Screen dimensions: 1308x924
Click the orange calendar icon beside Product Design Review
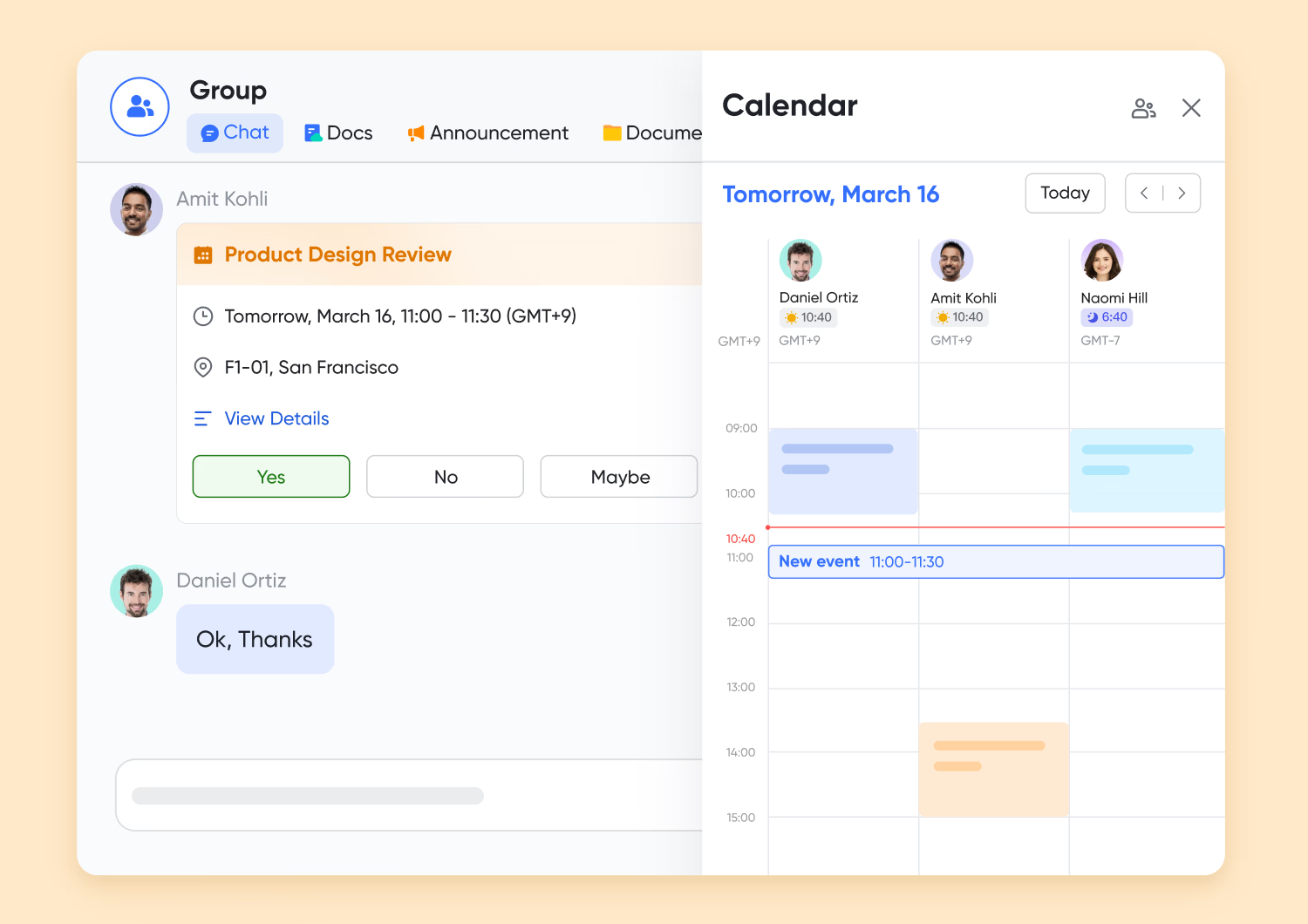coord(203,255)
